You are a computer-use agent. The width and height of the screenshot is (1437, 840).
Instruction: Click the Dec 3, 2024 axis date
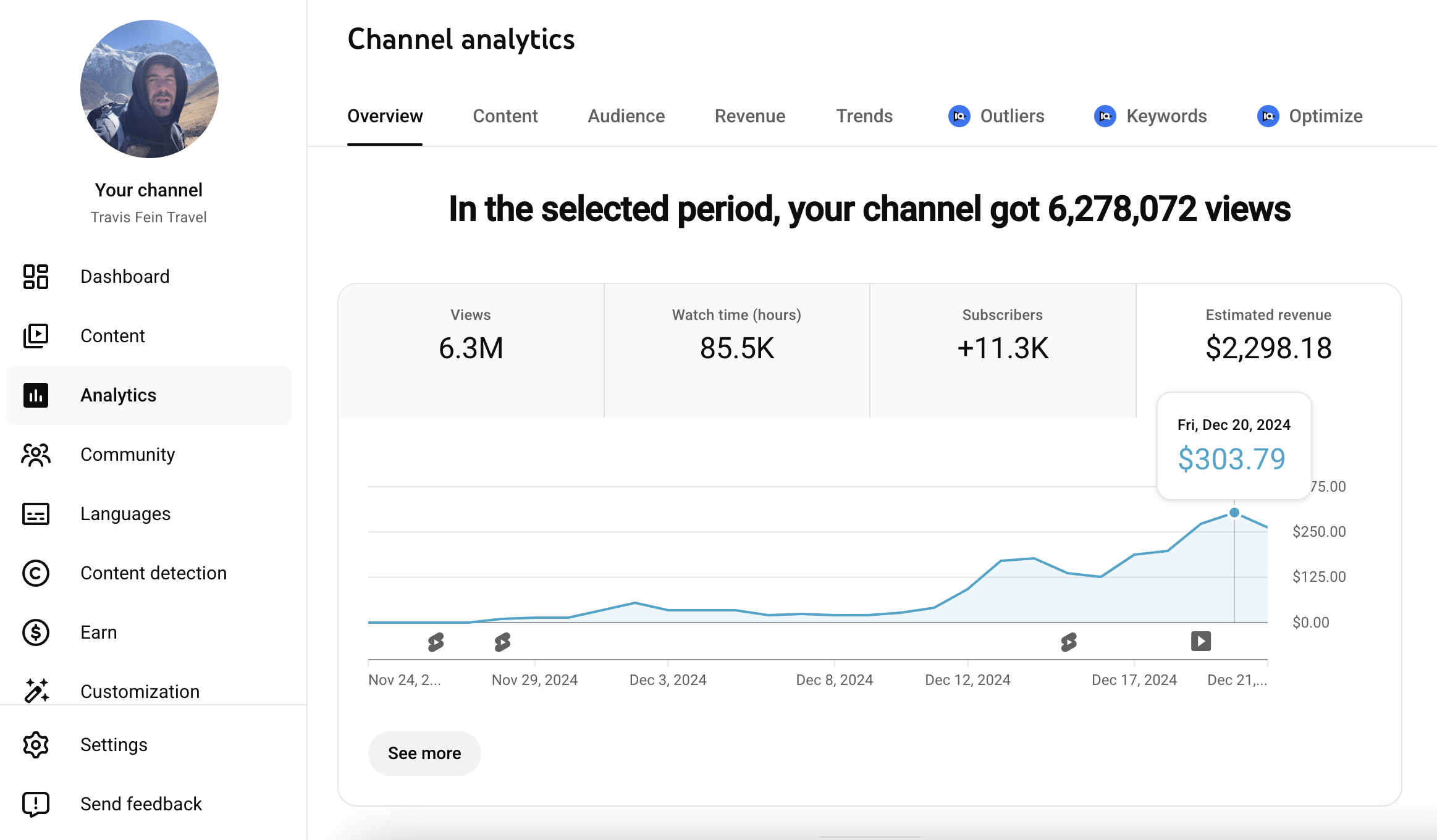click(x=668, y=680)
